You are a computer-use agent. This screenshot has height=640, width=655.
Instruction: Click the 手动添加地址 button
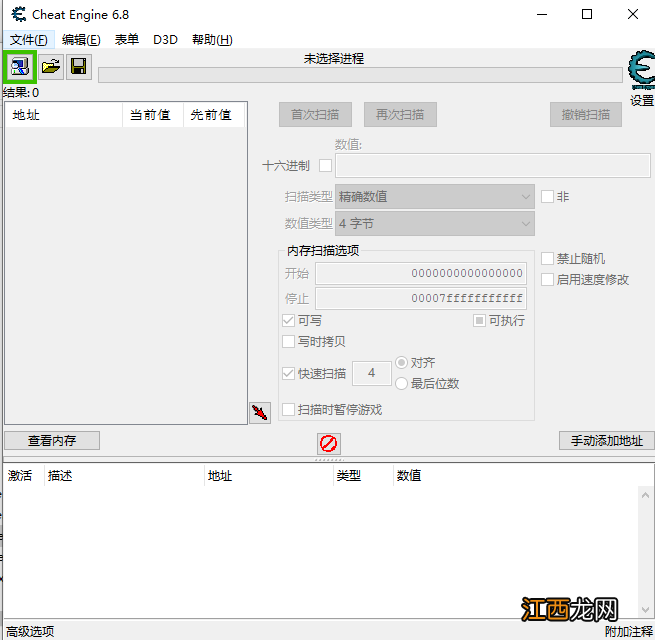click(607, 441)
